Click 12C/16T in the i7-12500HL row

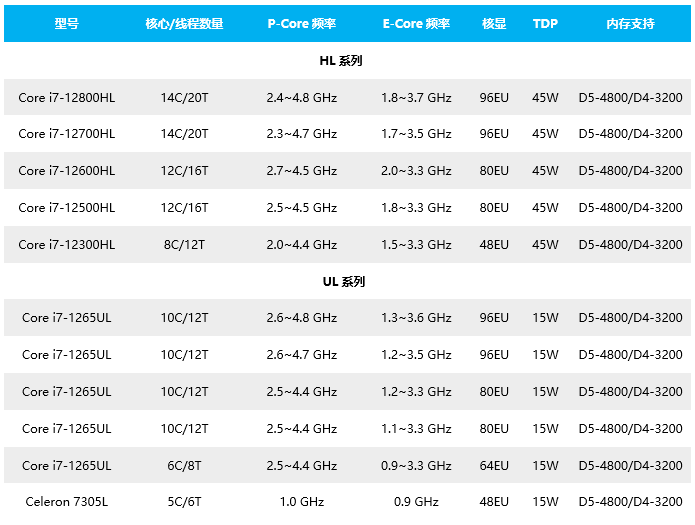[x=184, y=208]
